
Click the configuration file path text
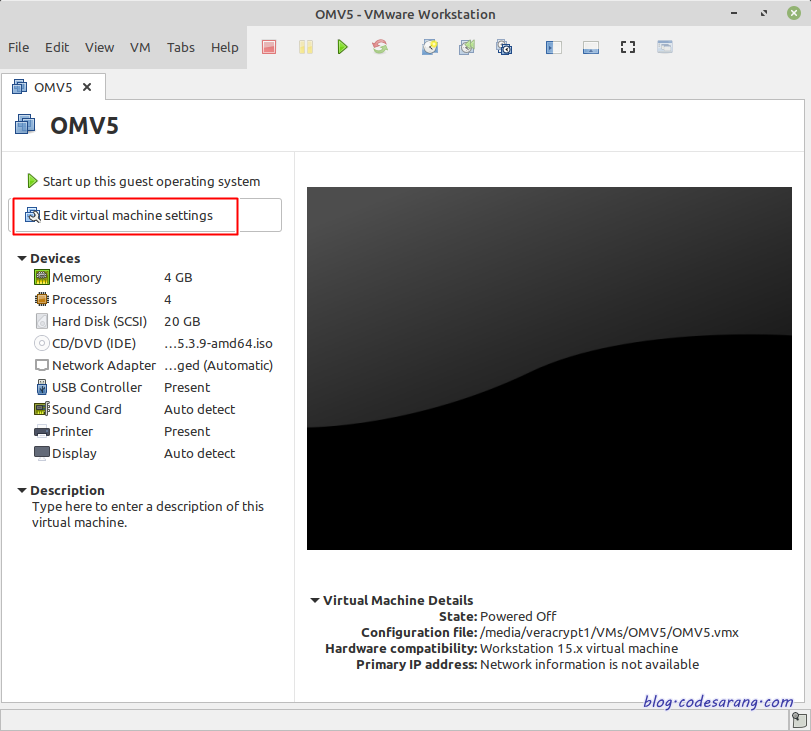pyautogui.click(x=609, y=632)
